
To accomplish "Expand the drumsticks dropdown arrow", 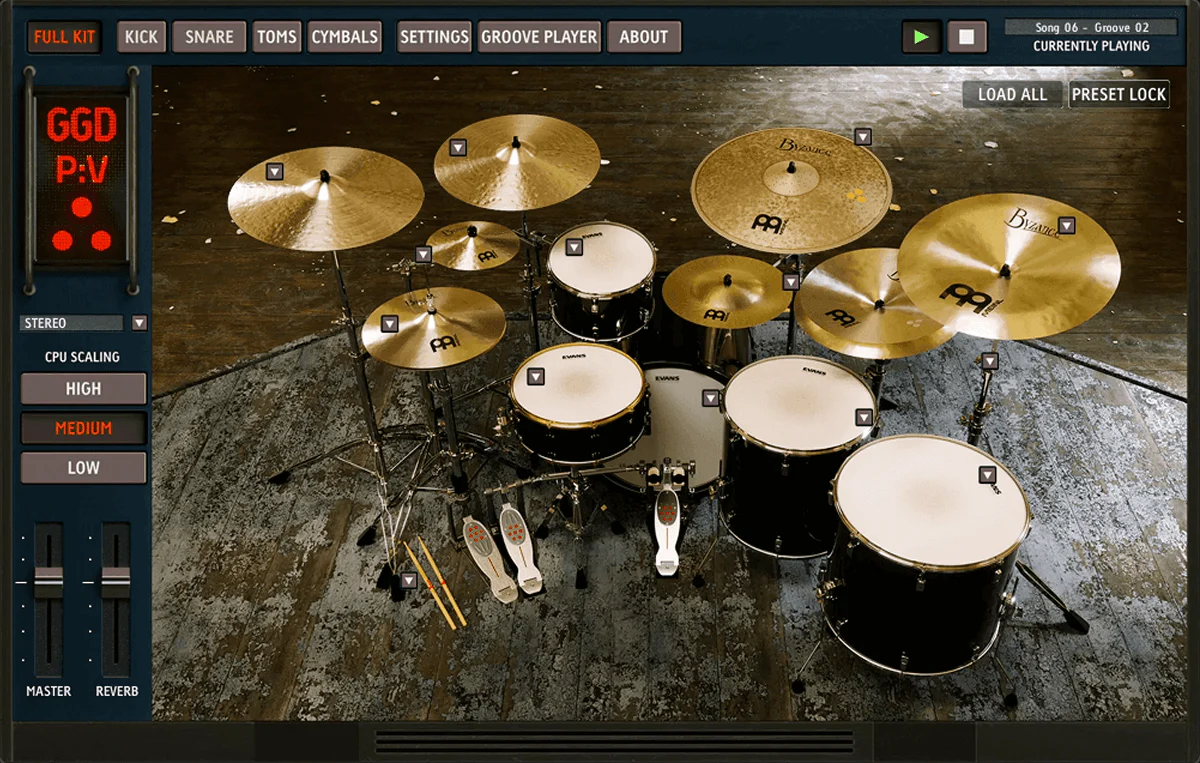I will pyautogui.click(x=409, y=580).
